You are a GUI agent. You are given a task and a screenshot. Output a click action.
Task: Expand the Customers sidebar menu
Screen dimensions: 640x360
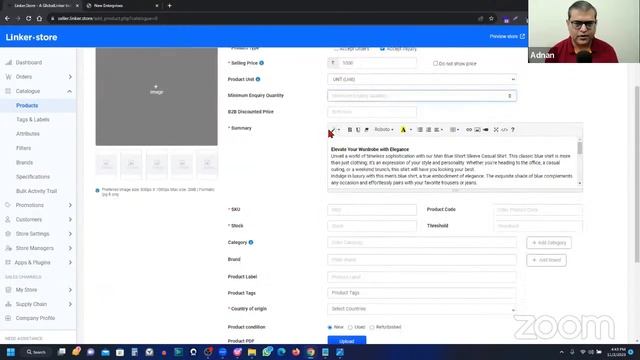click(x=70, y=220)
